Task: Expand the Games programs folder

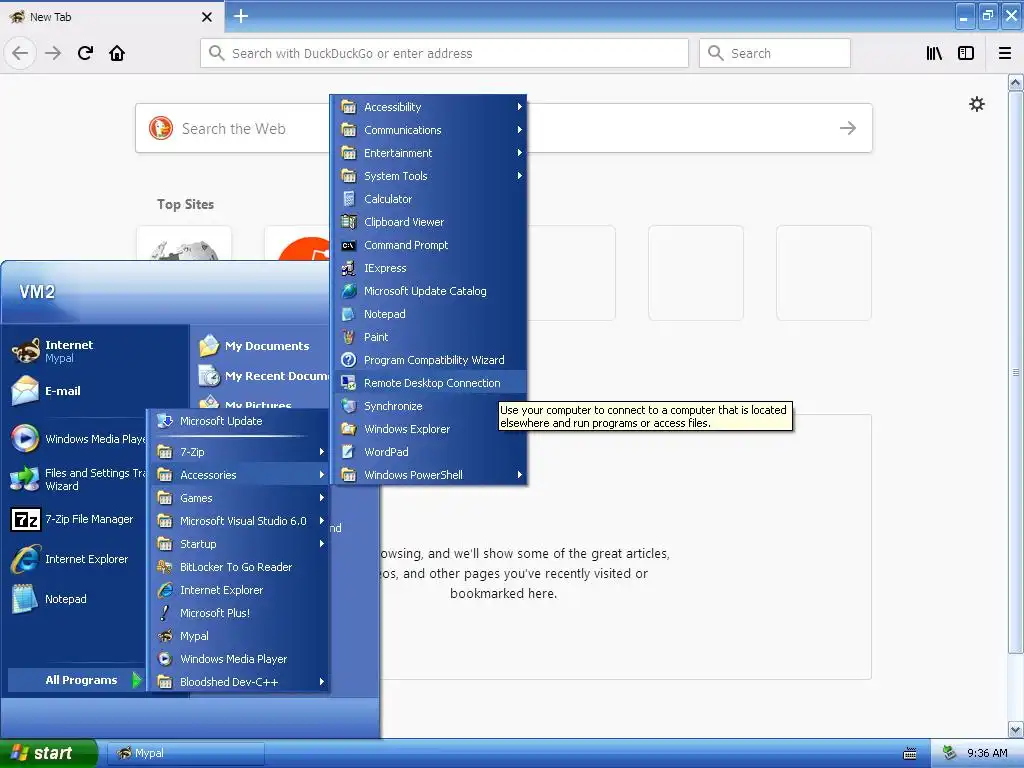Action: point(240,498)
